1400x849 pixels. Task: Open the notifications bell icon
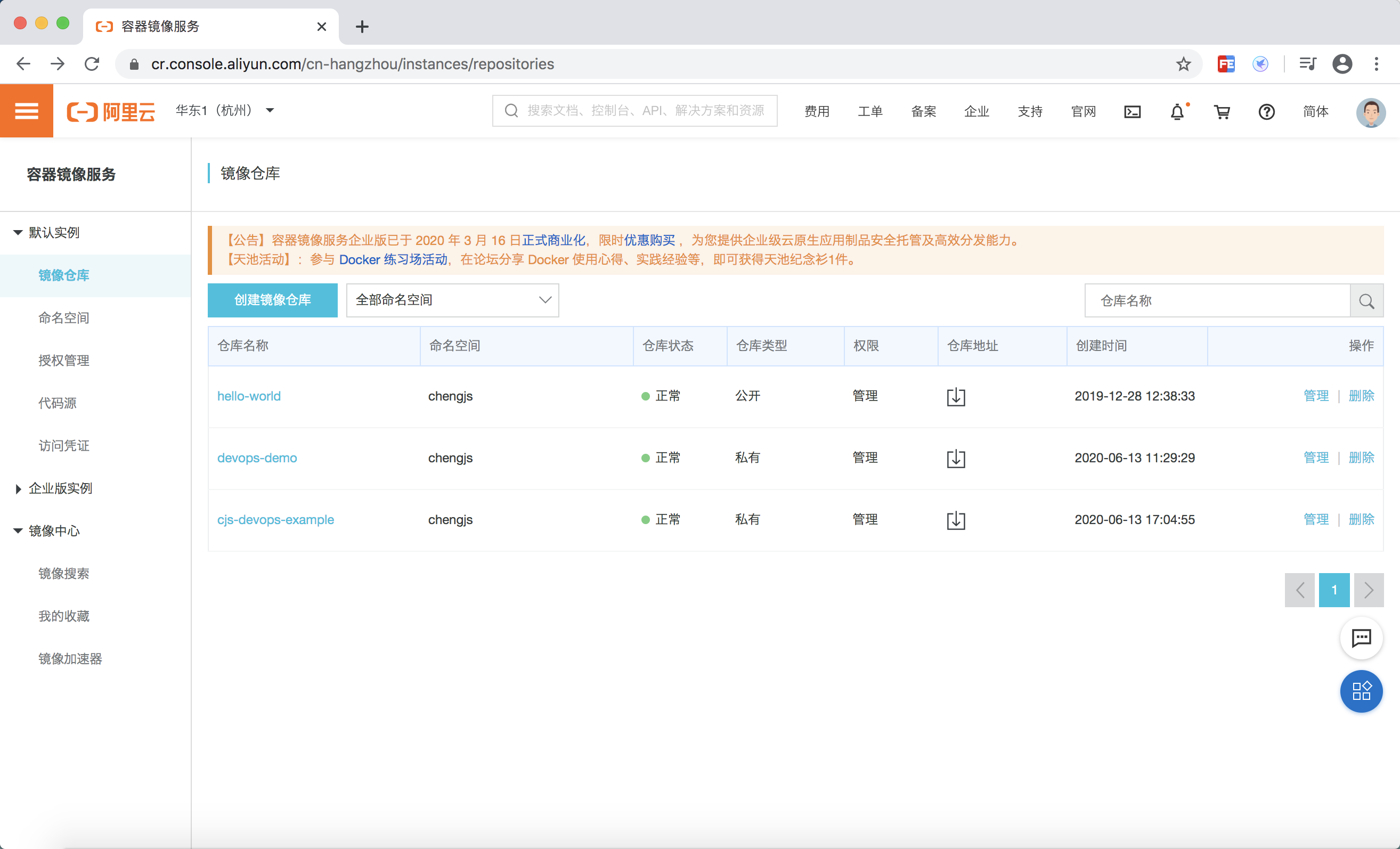pos(1177,112)
